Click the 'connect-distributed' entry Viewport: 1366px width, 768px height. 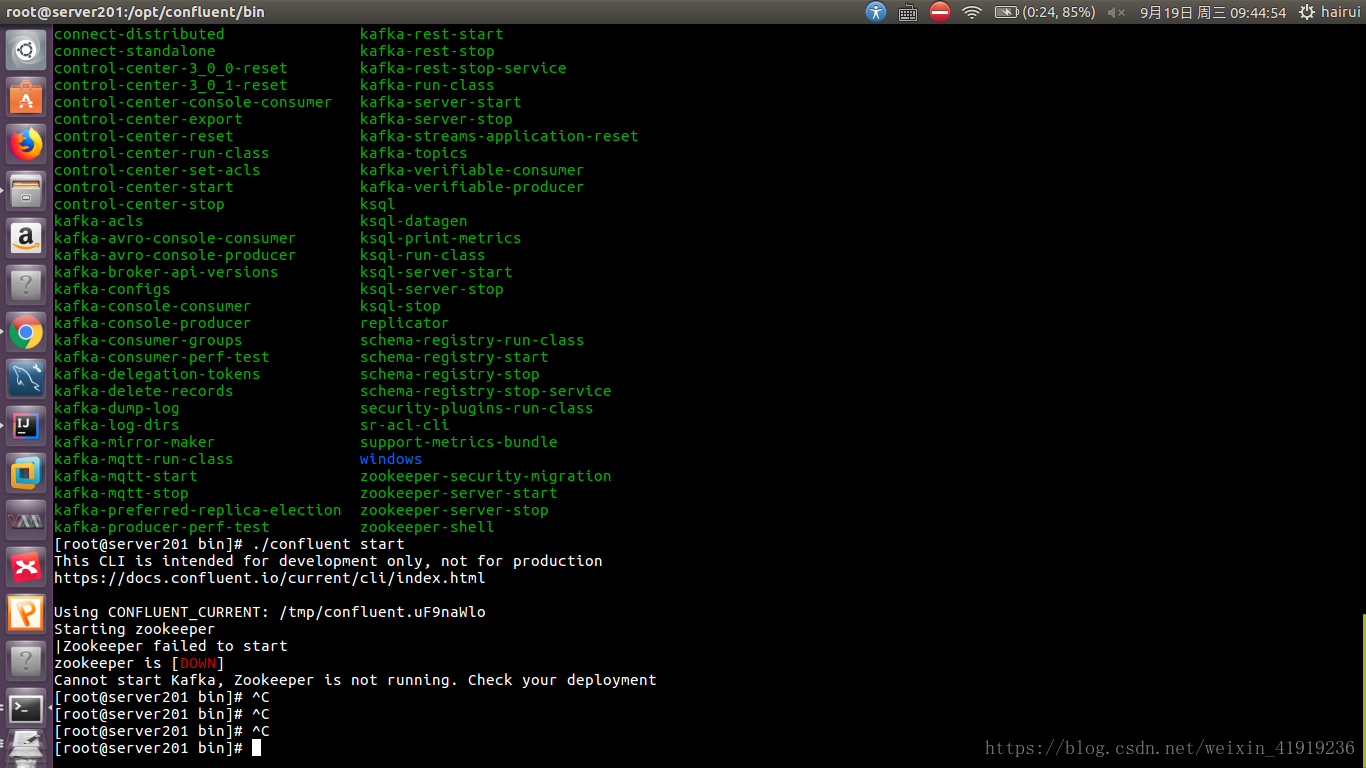coord(139,34)
